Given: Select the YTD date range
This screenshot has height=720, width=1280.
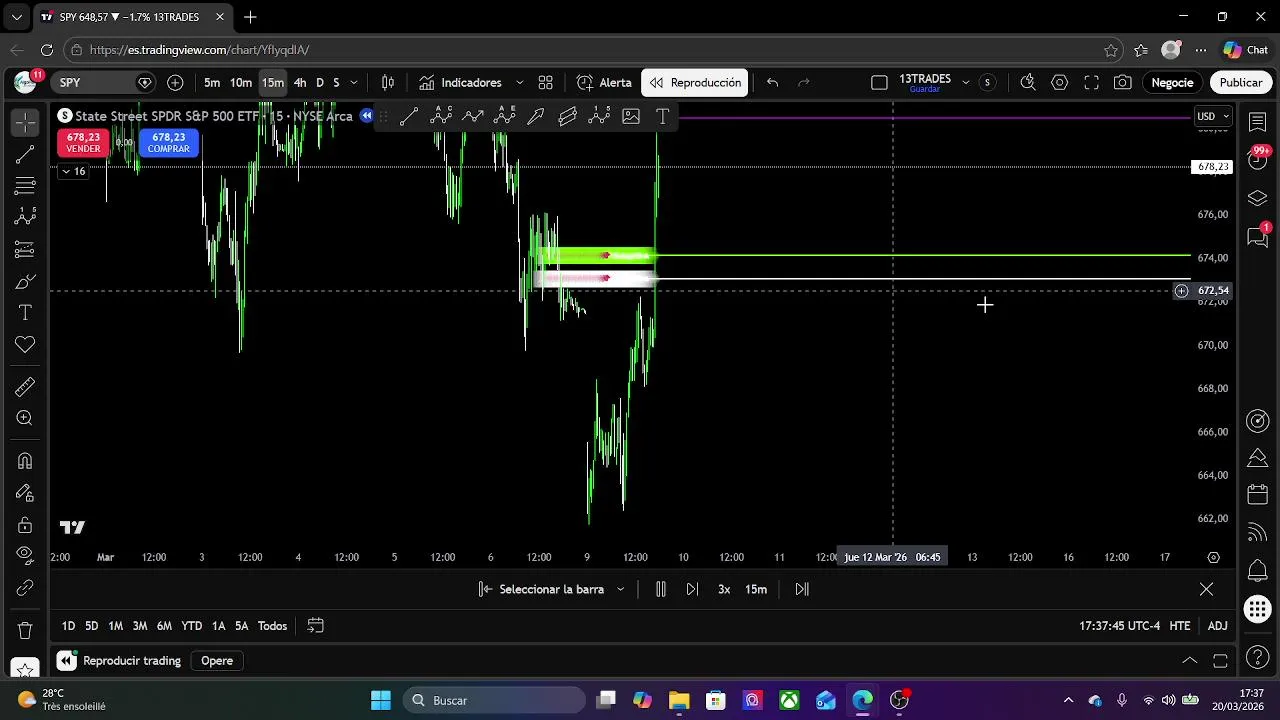Looking at the screenshot, I should click(x=191, y=626).
